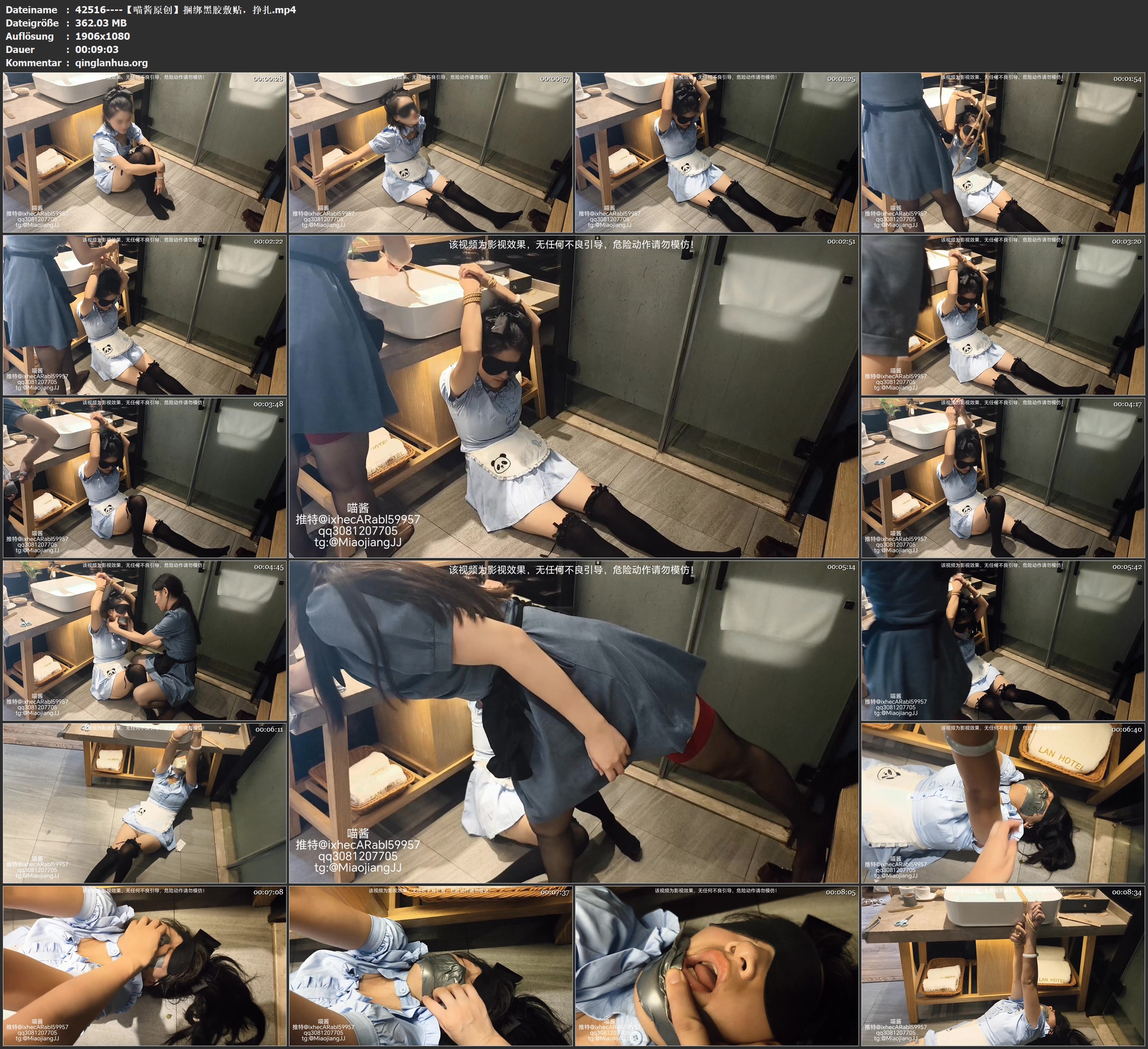Open the frame timed 00:06:11

(145, 803)
